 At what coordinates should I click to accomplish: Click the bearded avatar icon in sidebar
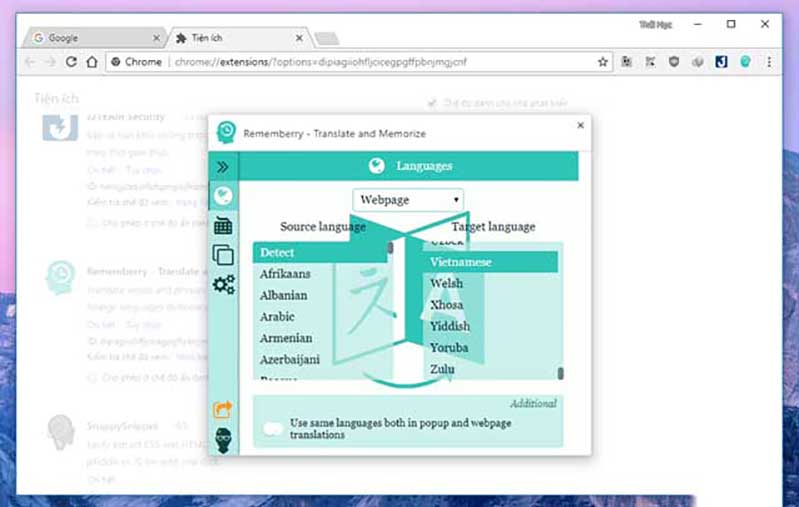pos(223,440)
